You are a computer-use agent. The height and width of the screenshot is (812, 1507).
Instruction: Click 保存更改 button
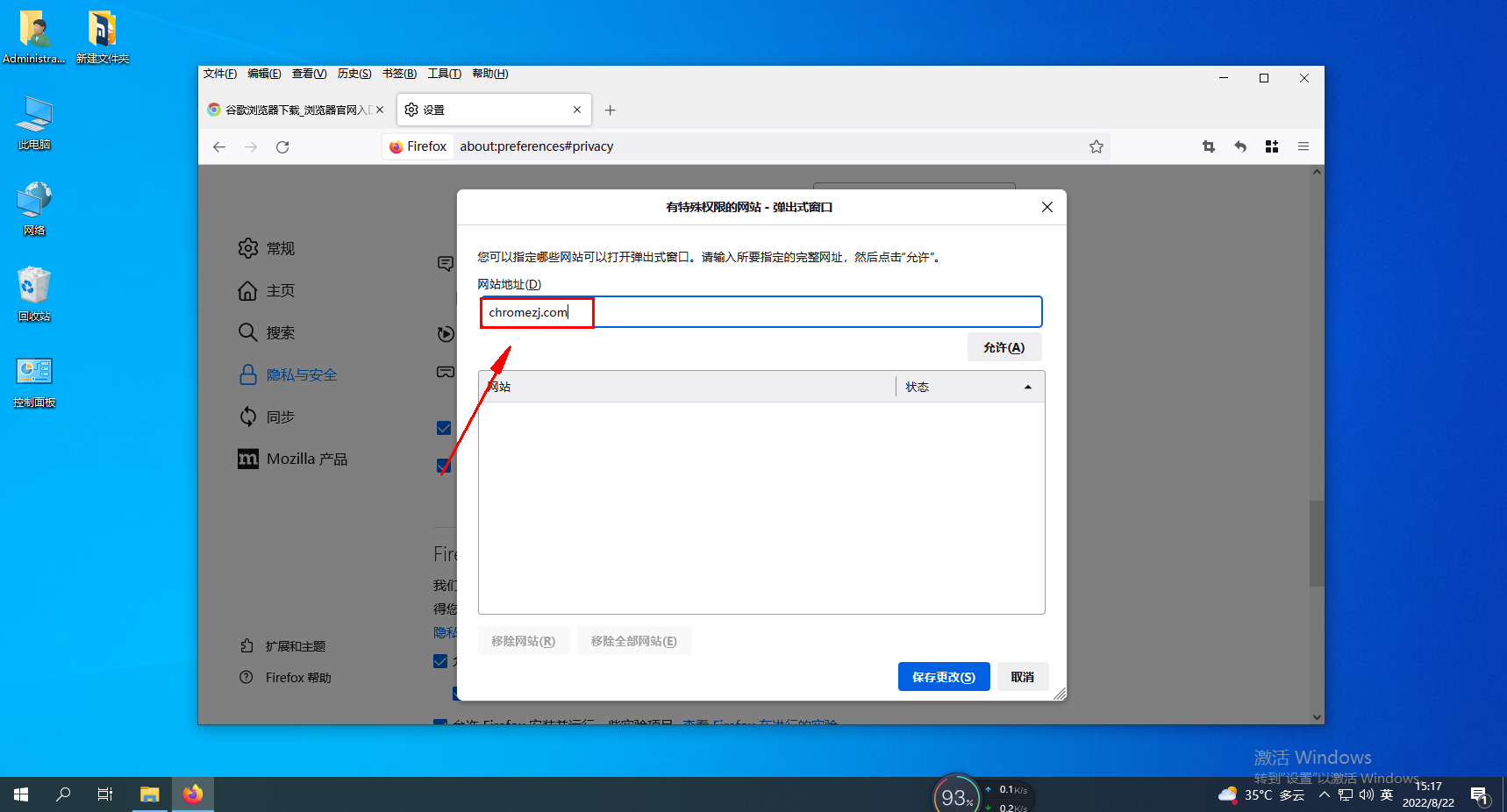pyautogui.click(x=944, y=677)
